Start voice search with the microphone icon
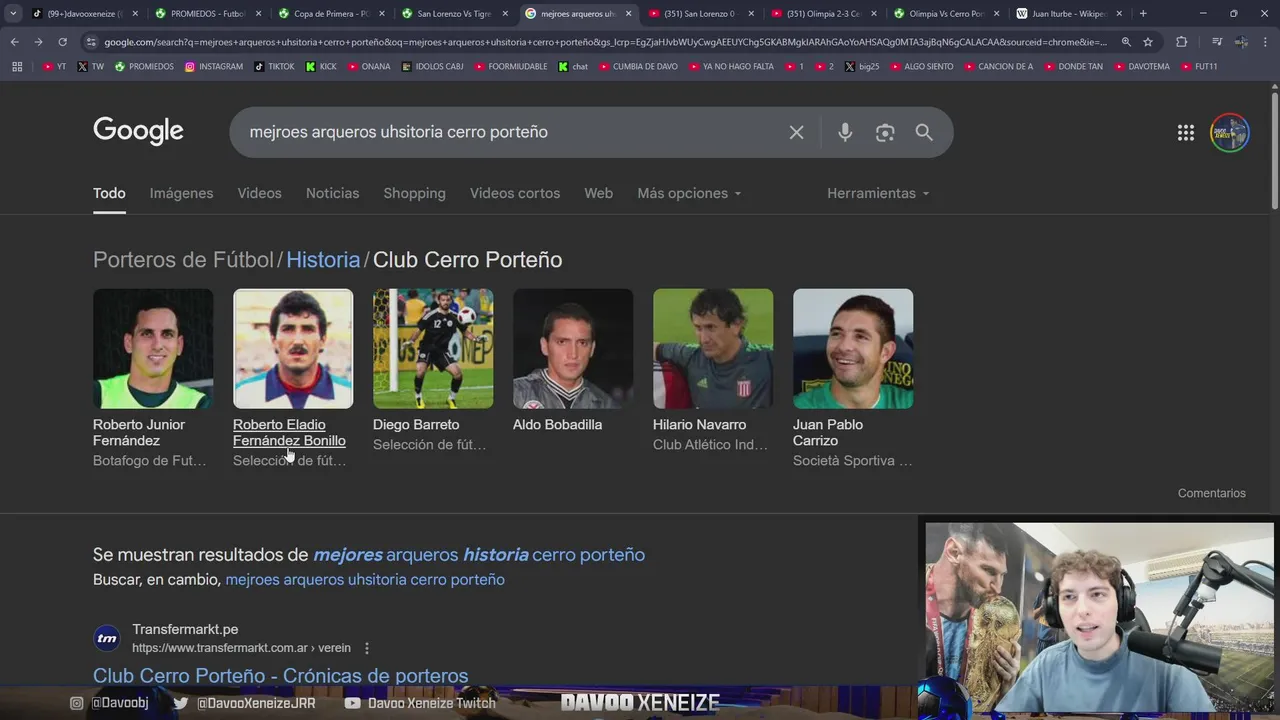1280x720 pixels. pos(845,132)
